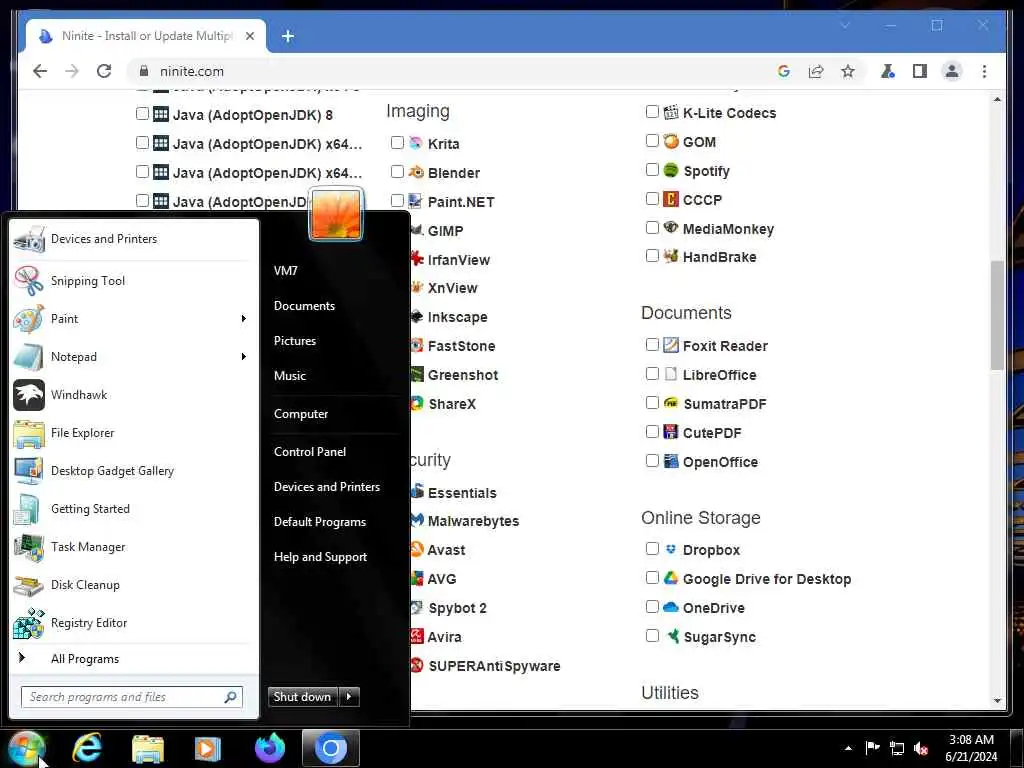Click the share page icon
The image size is (1024, 768).
[816, 71]
